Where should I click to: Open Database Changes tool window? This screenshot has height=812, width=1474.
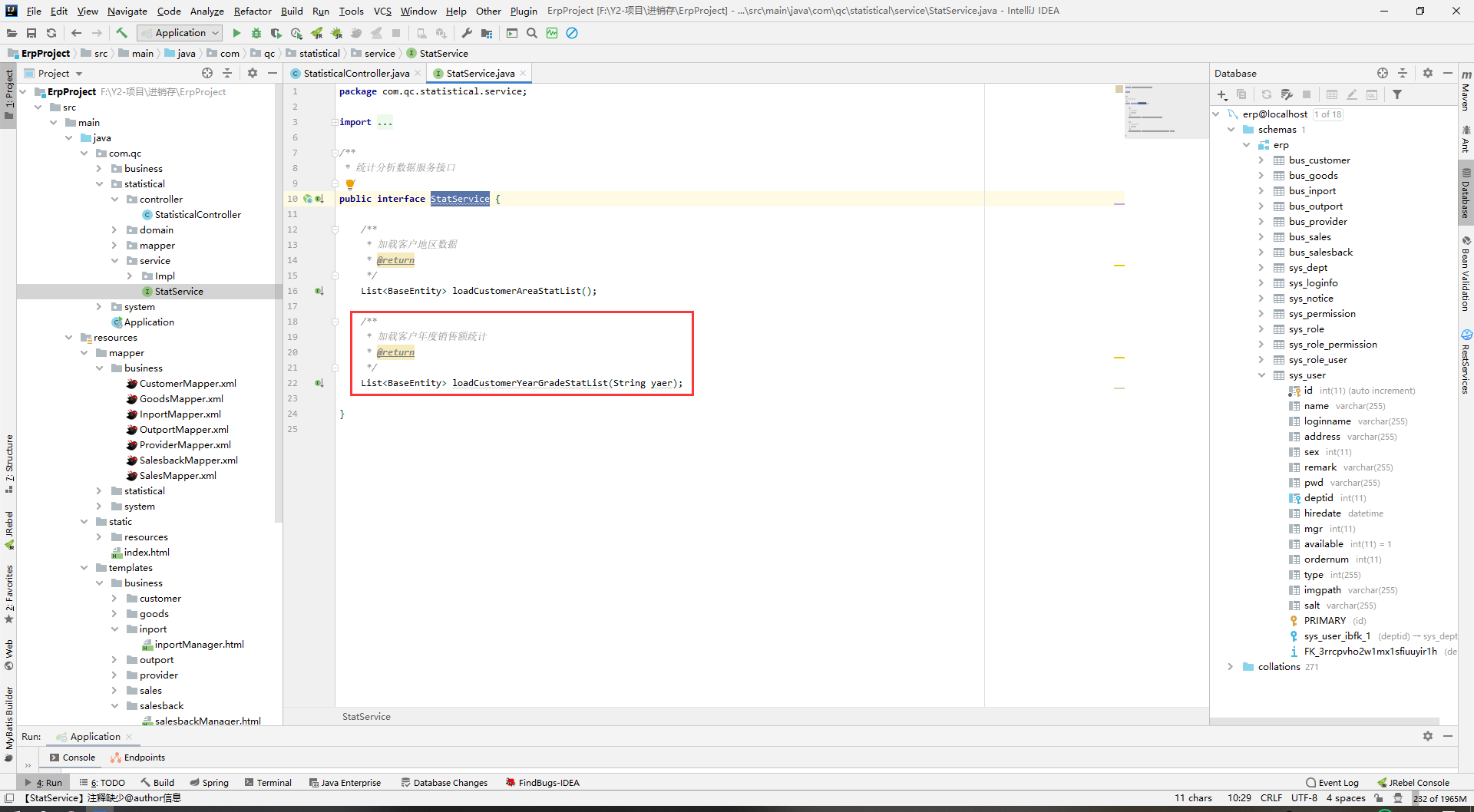pyautogui.click(x=445, y=783)
